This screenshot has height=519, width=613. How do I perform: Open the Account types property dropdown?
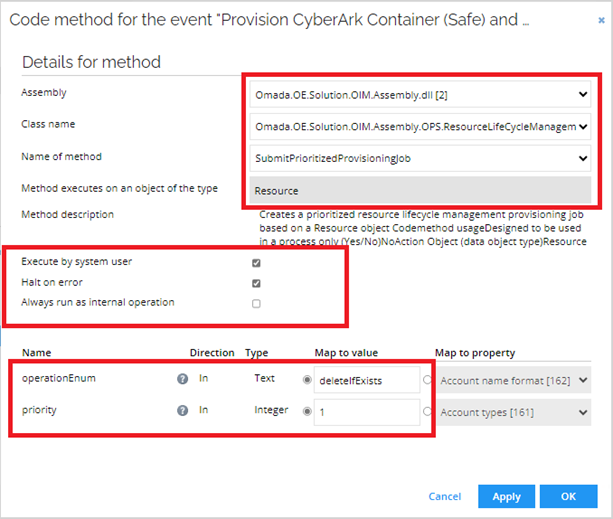click(514, 412)
